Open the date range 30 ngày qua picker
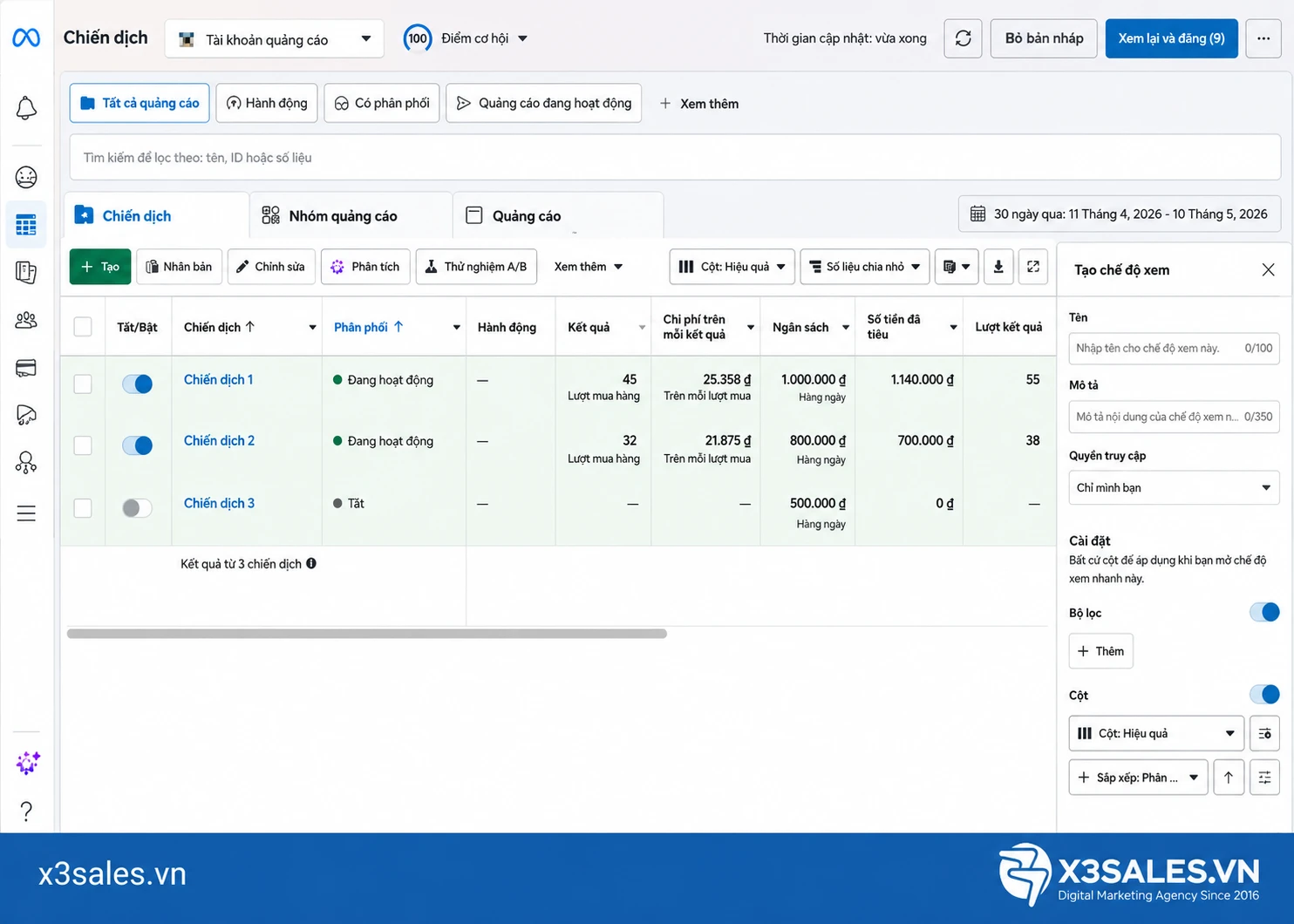The image size is (1294, 924). click(1120, 214)
